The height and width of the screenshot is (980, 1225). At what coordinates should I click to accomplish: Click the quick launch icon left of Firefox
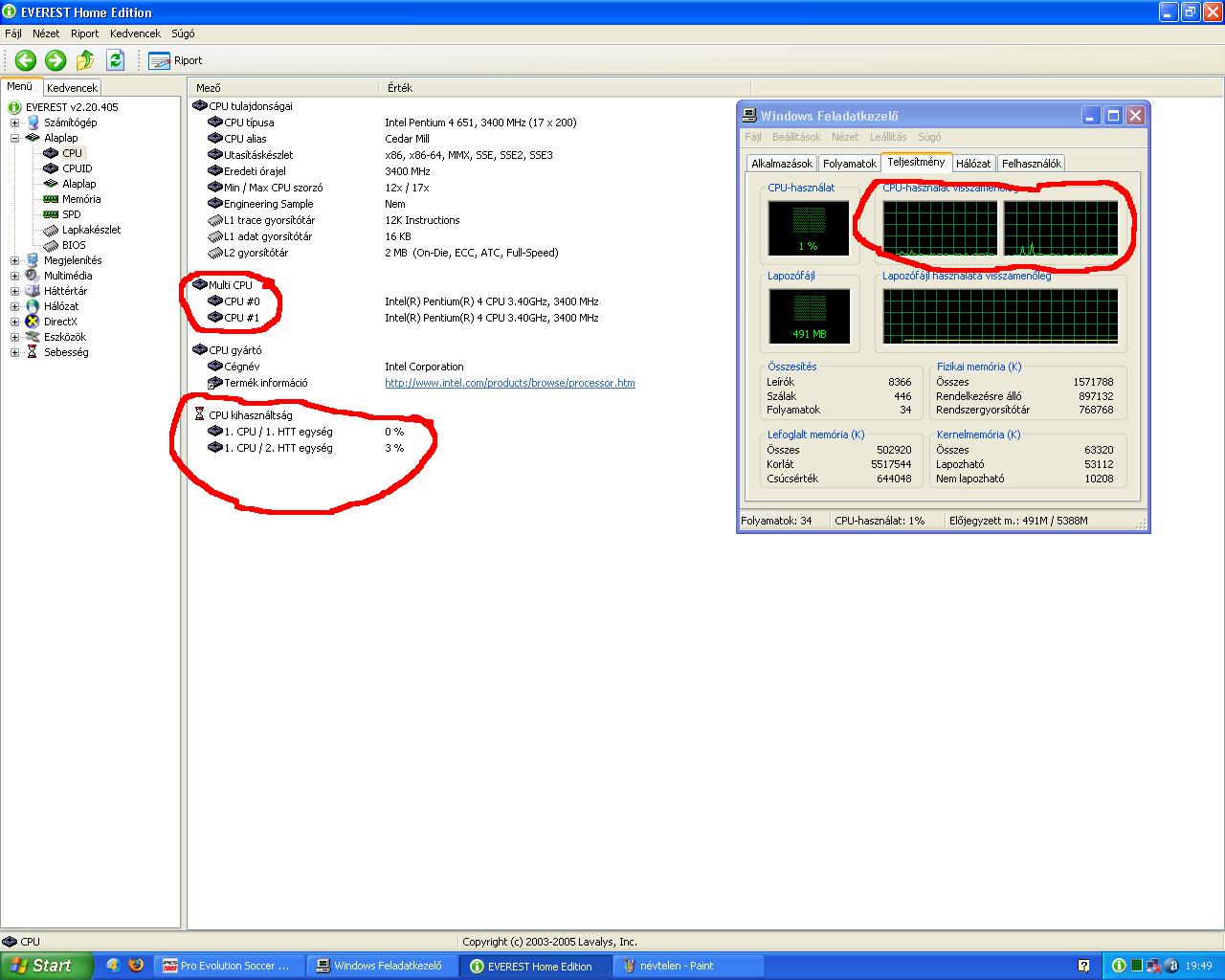tap(113, 966)
